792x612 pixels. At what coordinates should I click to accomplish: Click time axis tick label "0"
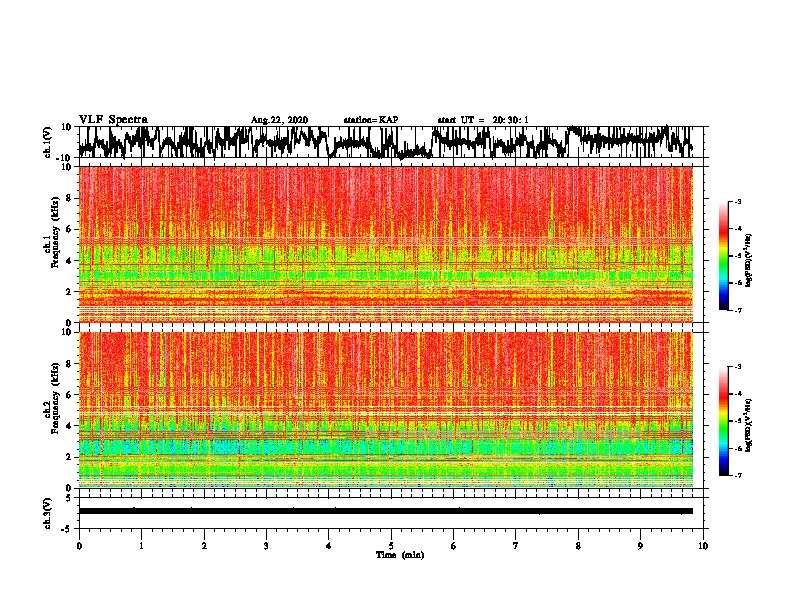[79, 546]
